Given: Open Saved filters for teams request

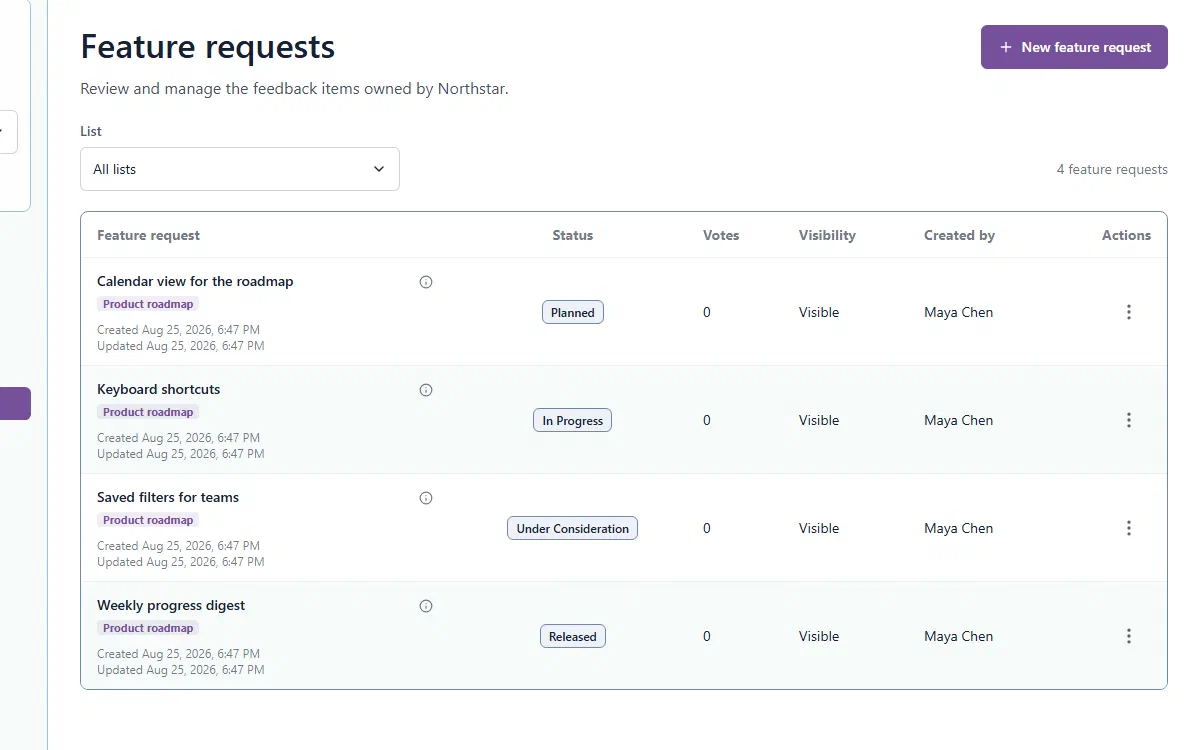Looking at the screenshot, I should [168, 497].
